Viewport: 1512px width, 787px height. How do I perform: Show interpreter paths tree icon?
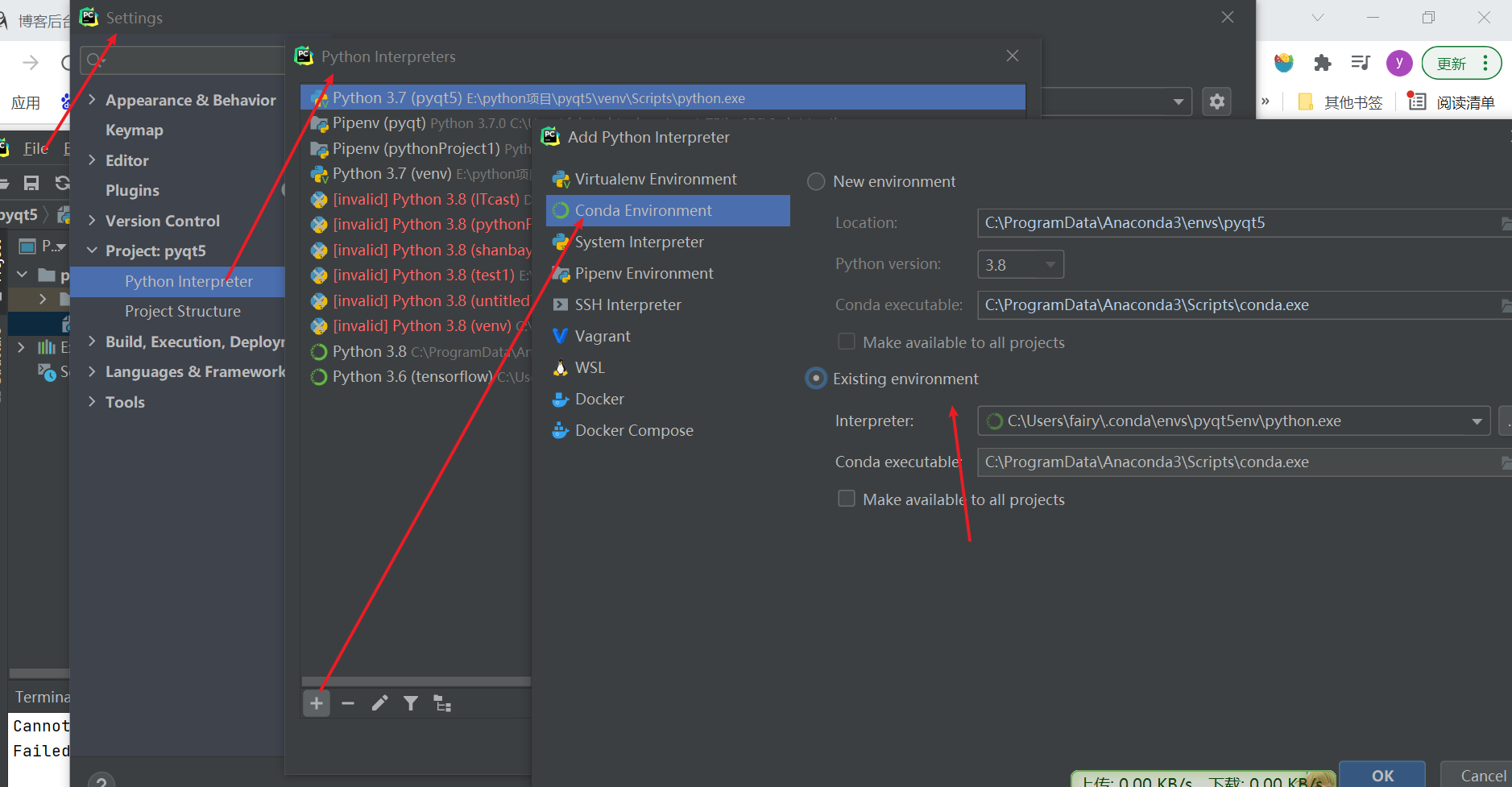[442, 703]
